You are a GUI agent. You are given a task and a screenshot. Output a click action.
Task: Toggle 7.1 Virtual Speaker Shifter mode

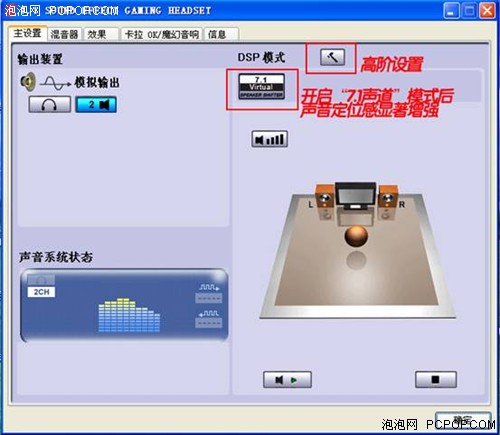262,87
